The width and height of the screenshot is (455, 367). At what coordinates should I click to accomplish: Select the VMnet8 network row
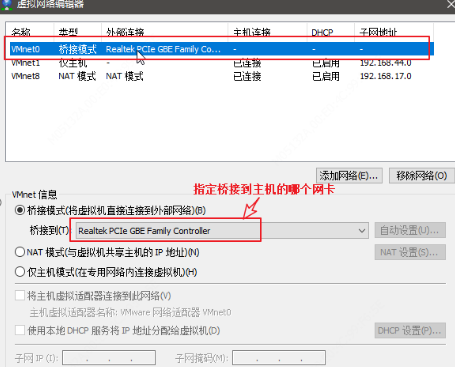222,76
